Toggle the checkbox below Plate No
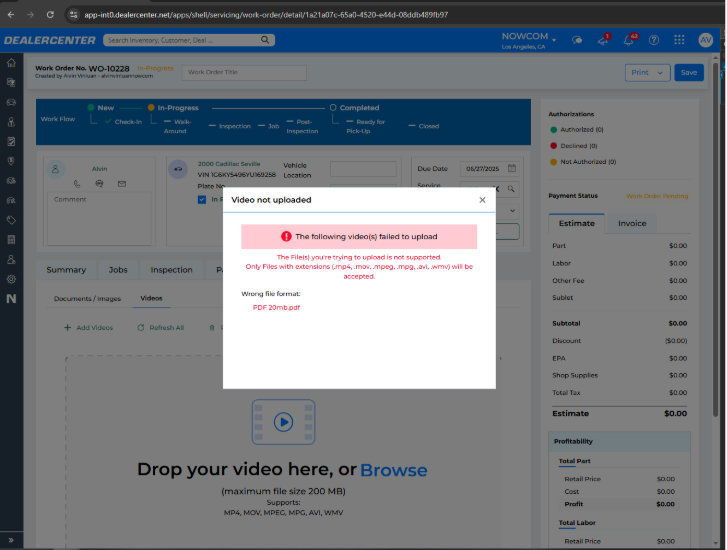The height and width of the screenshot is (550, 727). [x=202, y=199]
